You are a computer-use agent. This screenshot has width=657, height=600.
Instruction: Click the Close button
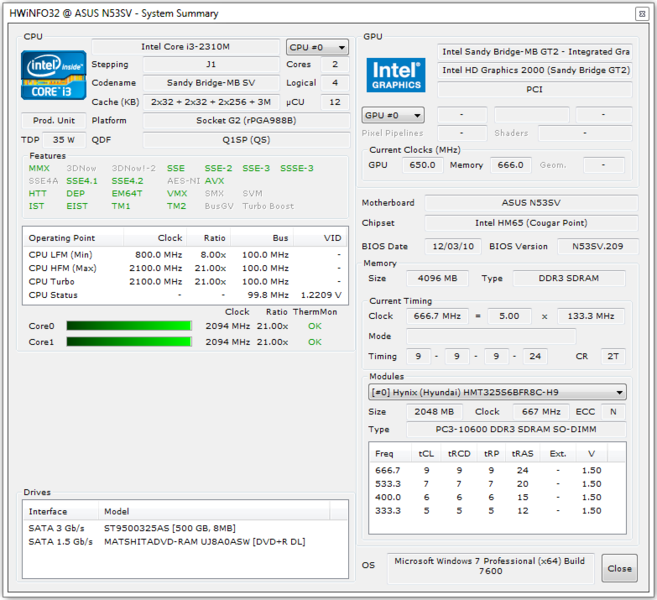619,569
